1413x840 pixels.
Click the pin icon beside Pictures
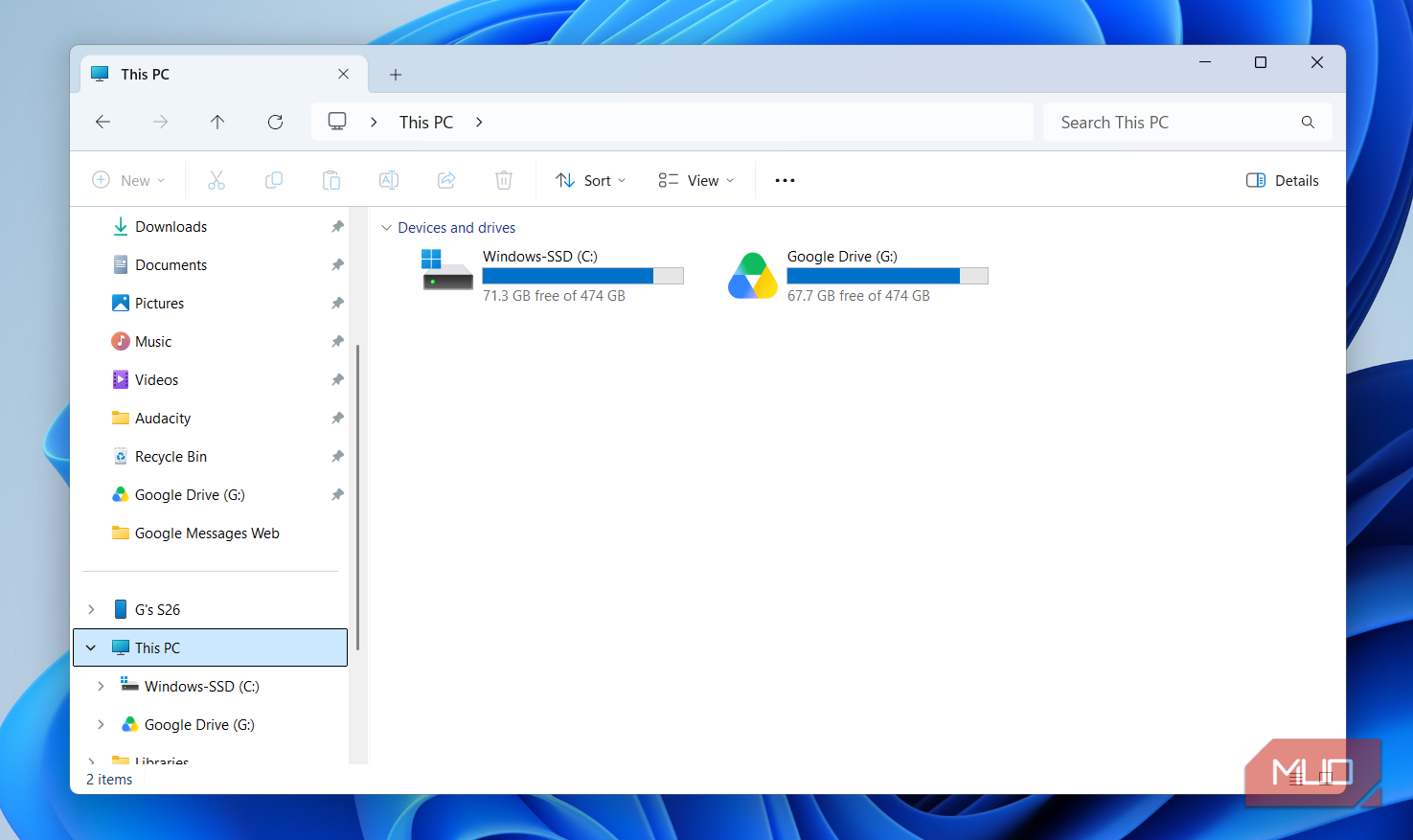pyautogui.click(x=337, y=304)
